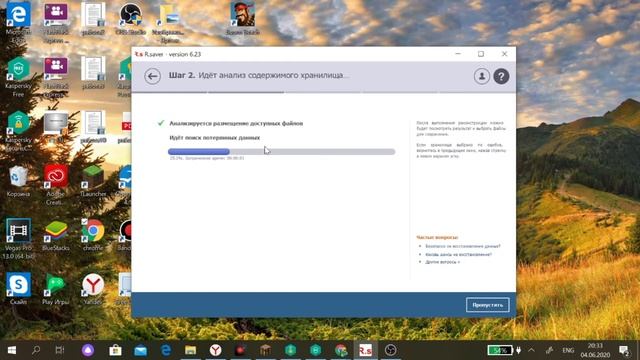Open second FAQ link about recovery
Viewport: 640px width, 360px height.
coord(458,254)
